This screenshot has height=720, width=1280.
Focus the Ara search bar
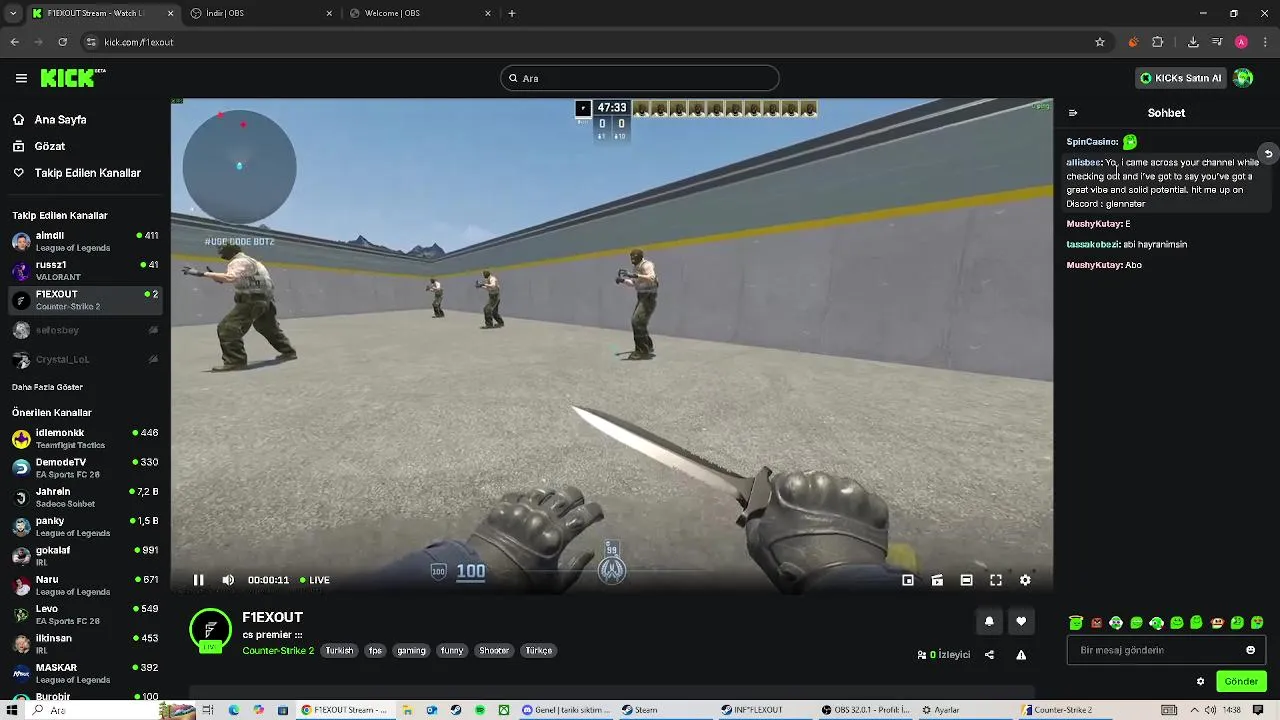640,78
